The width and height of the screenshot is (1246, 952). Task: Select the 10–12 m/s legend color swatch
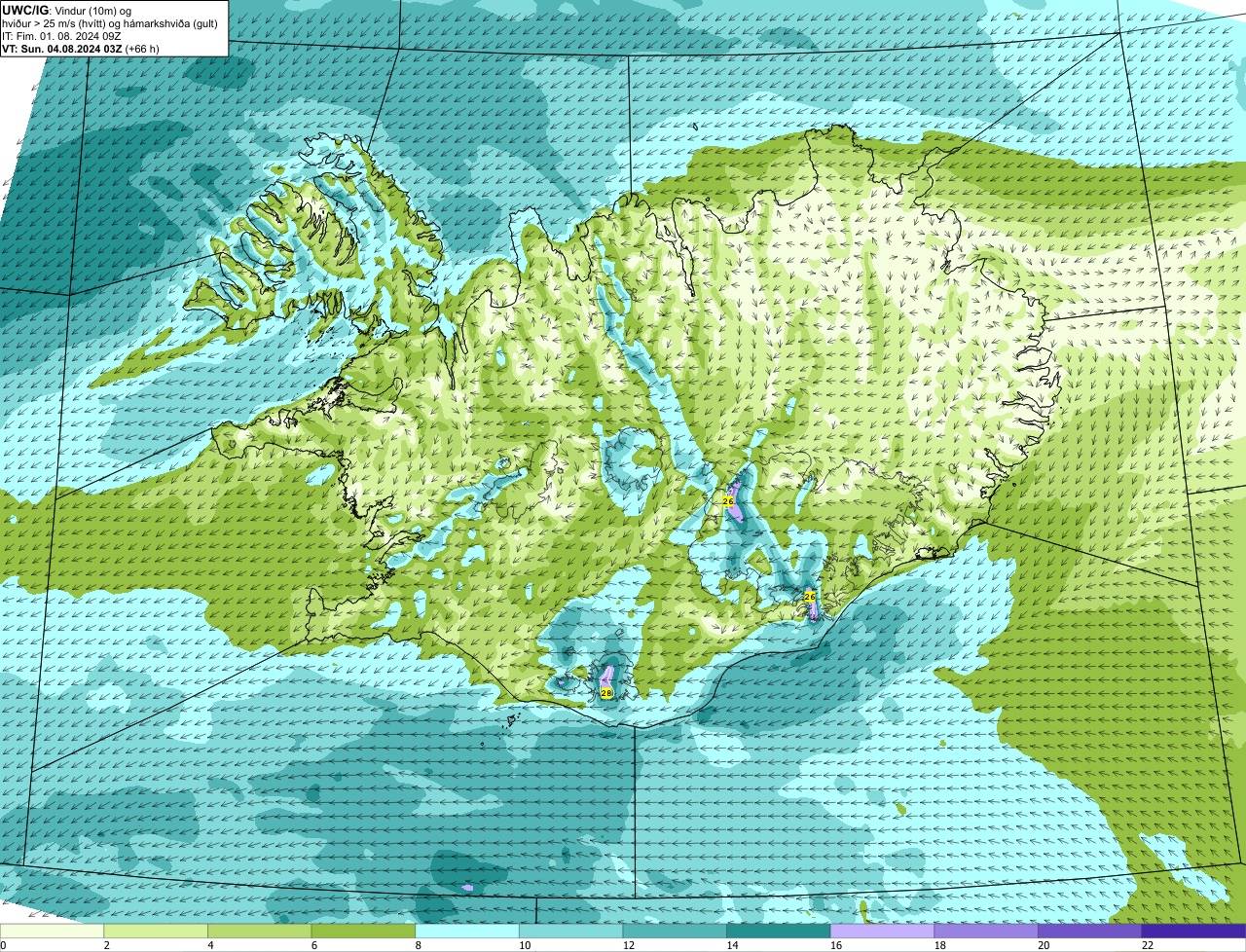pos(570,931)
